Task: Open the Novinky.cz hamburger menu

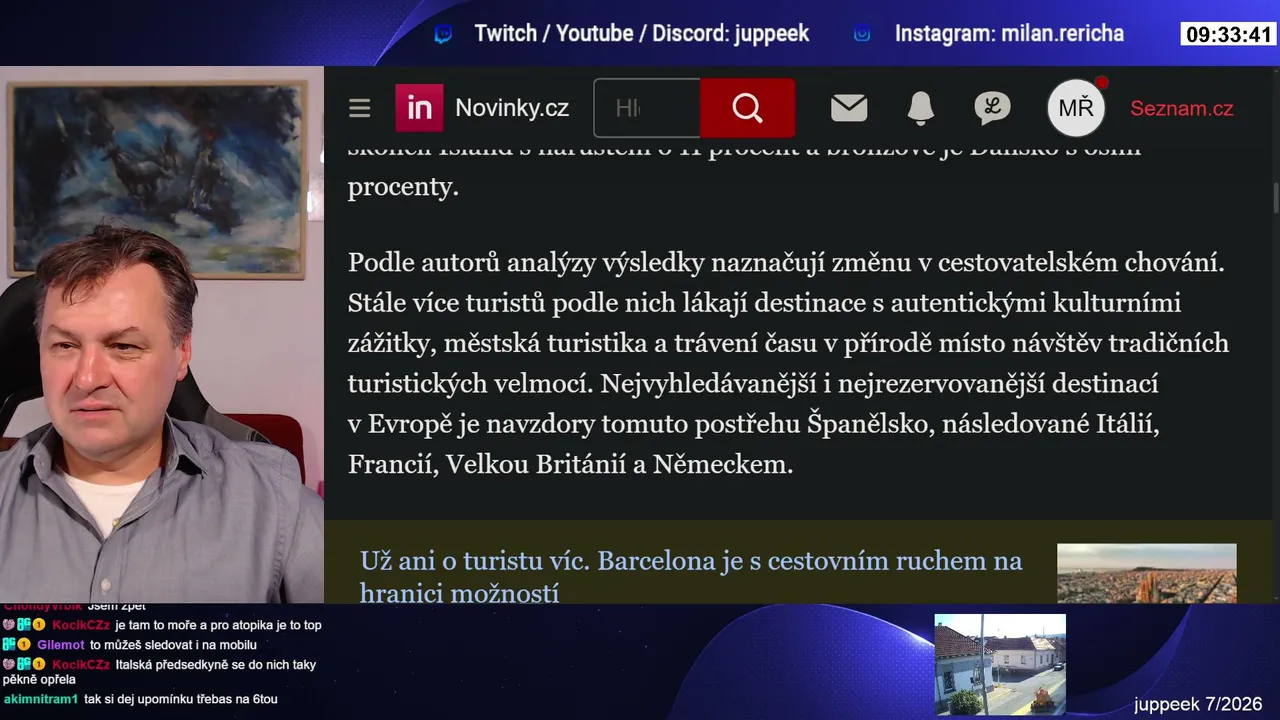Action: point(360,108)
